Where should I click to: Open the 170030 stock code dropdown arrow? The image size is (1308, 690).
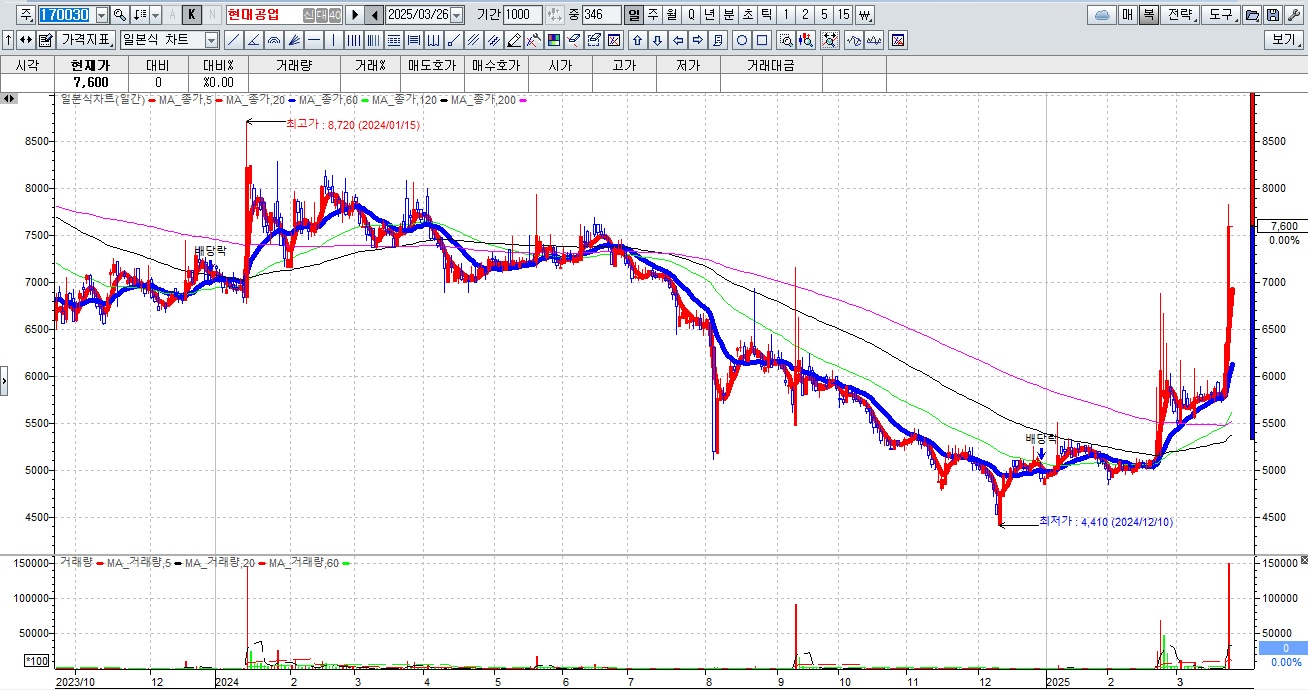click(x=102, y=15)
